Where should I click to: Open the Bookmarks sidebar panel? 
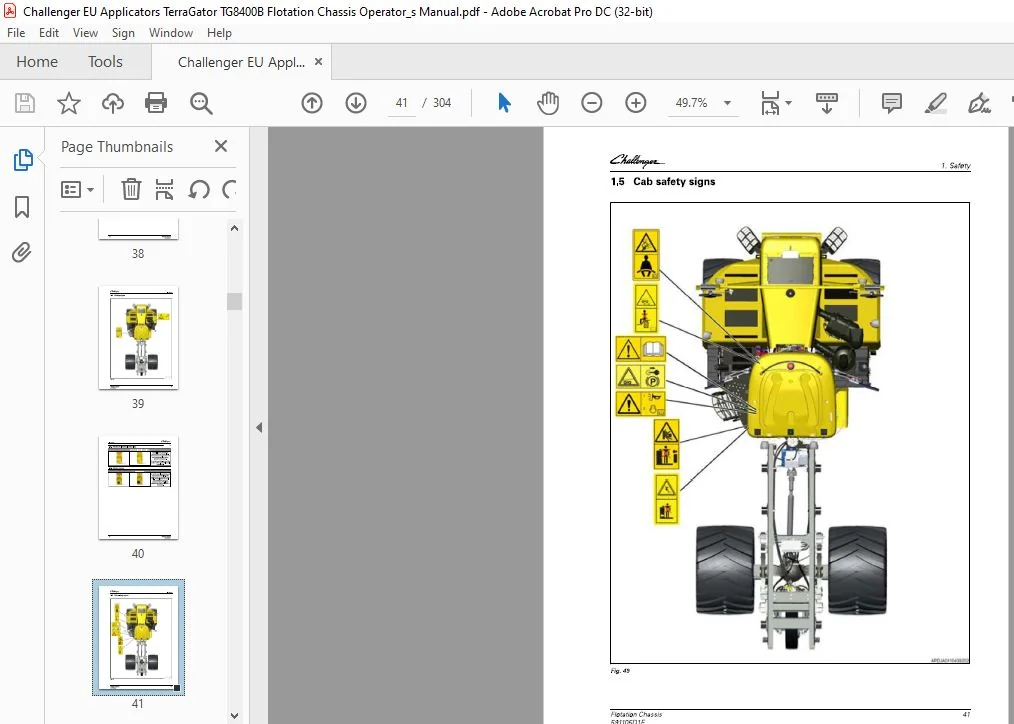tap(22, 207)
